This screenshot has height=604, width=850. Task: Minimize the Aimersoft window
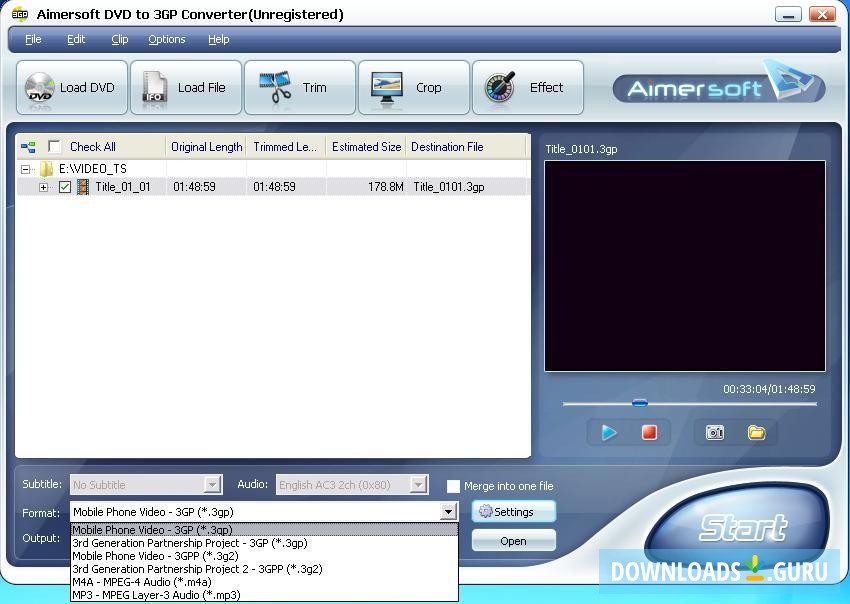coord(788,15)
